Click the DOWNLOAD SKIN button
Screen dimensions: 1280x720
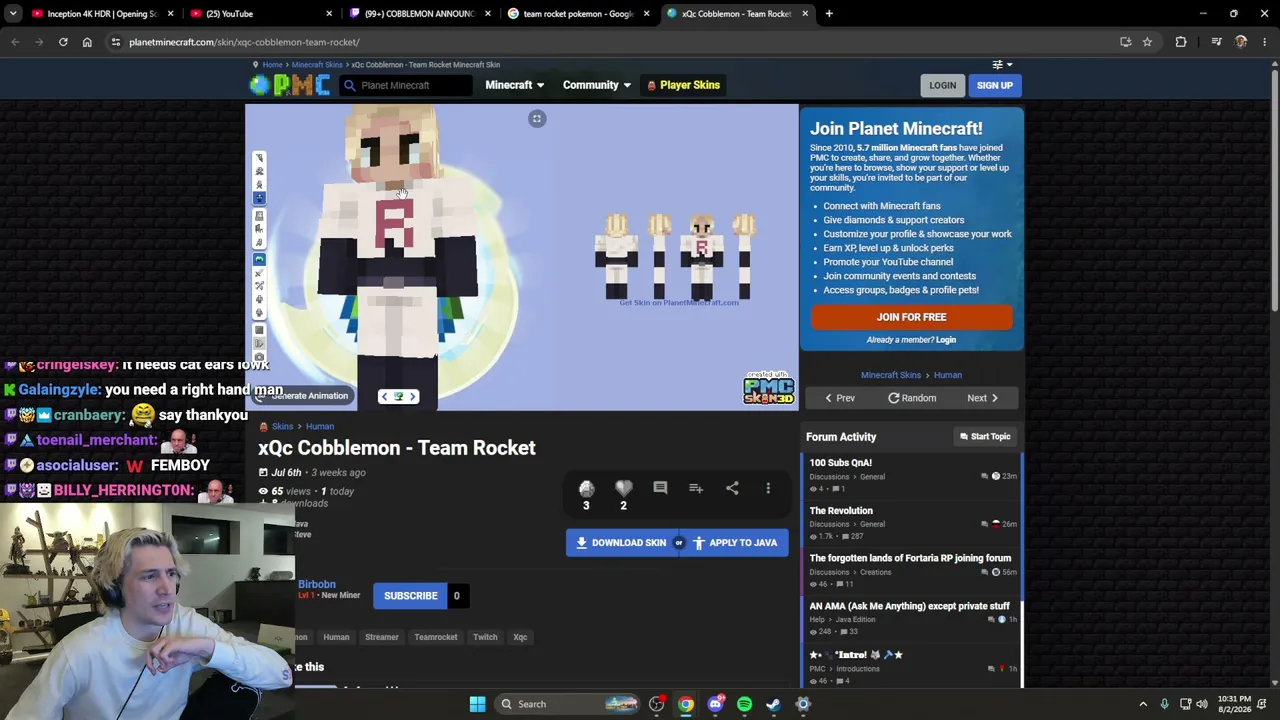point(621,543)
